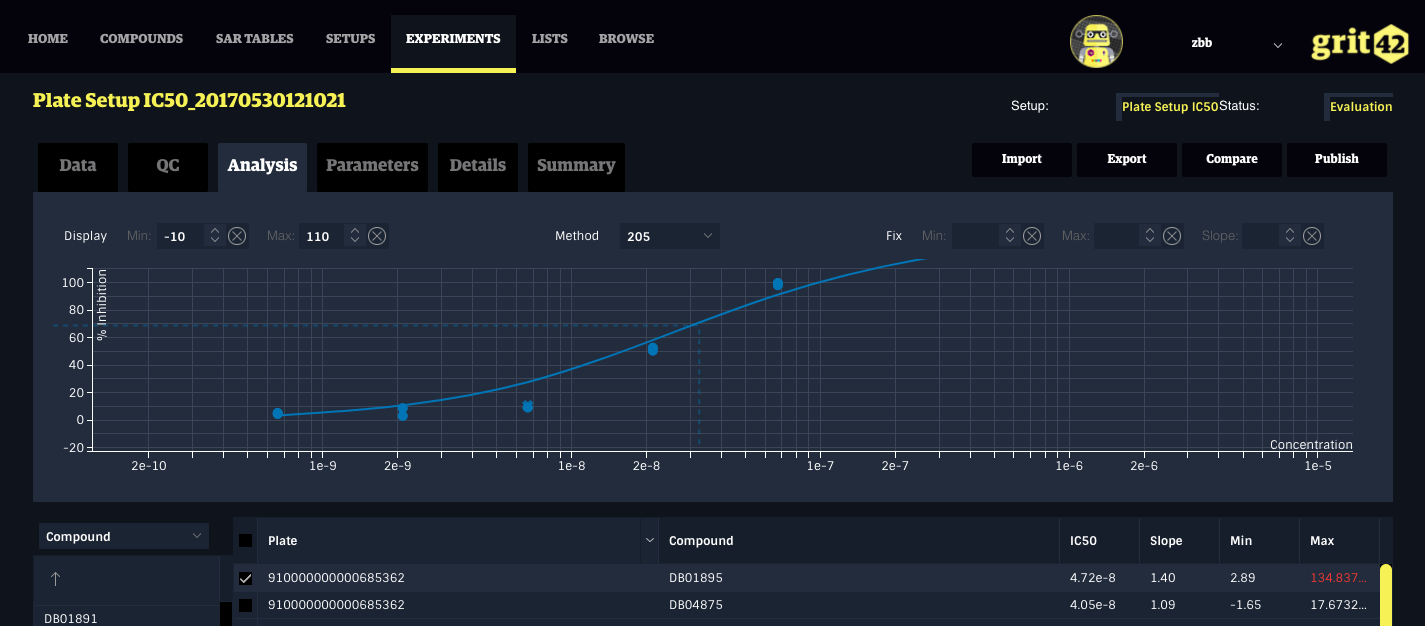Clear the Display Max value with X icon
The height and width of the screenshot is (626, 1425).
click(377, 236)
